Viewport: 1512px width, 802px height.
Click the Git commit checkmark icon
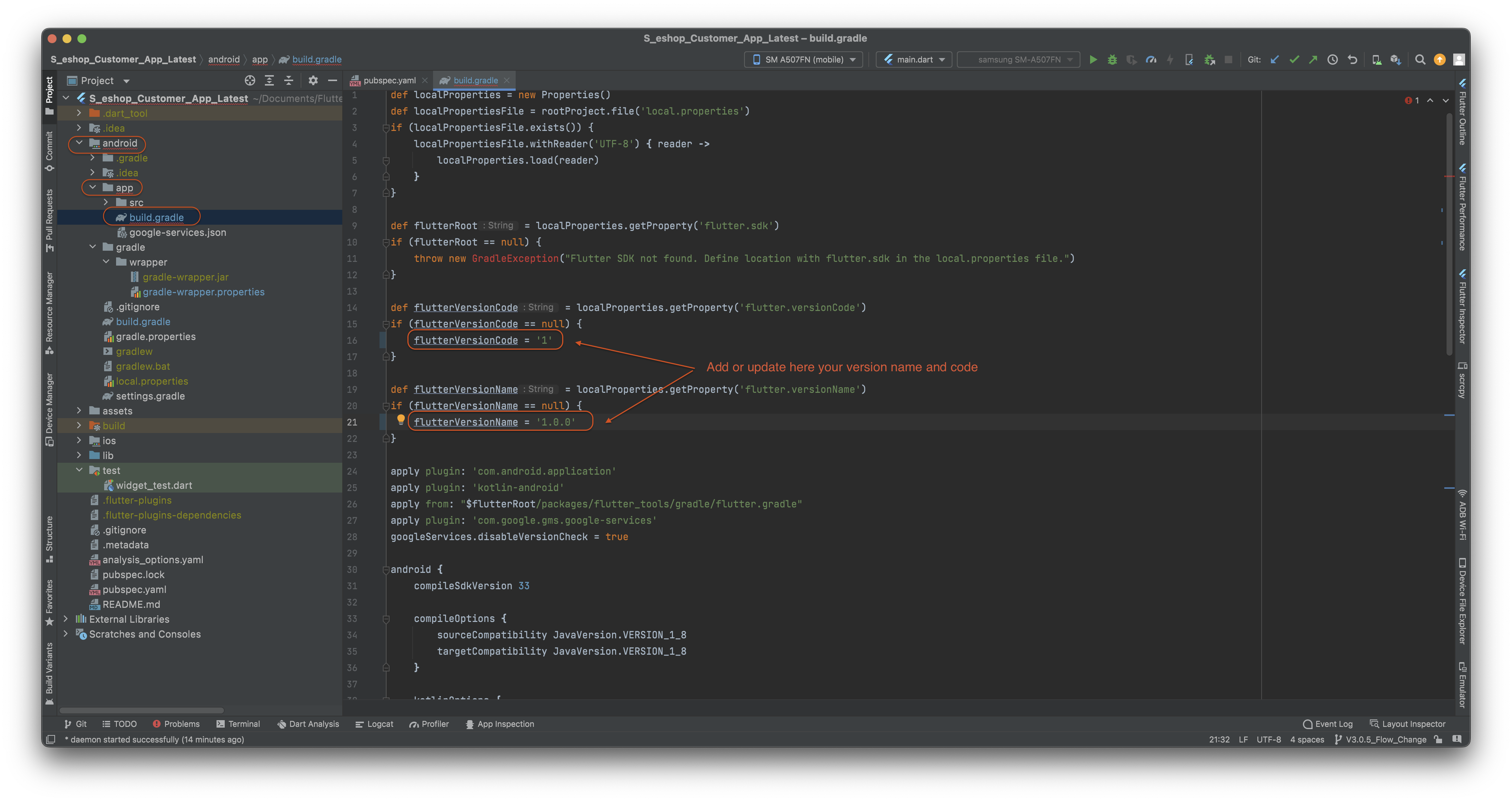pos(1294,59)
